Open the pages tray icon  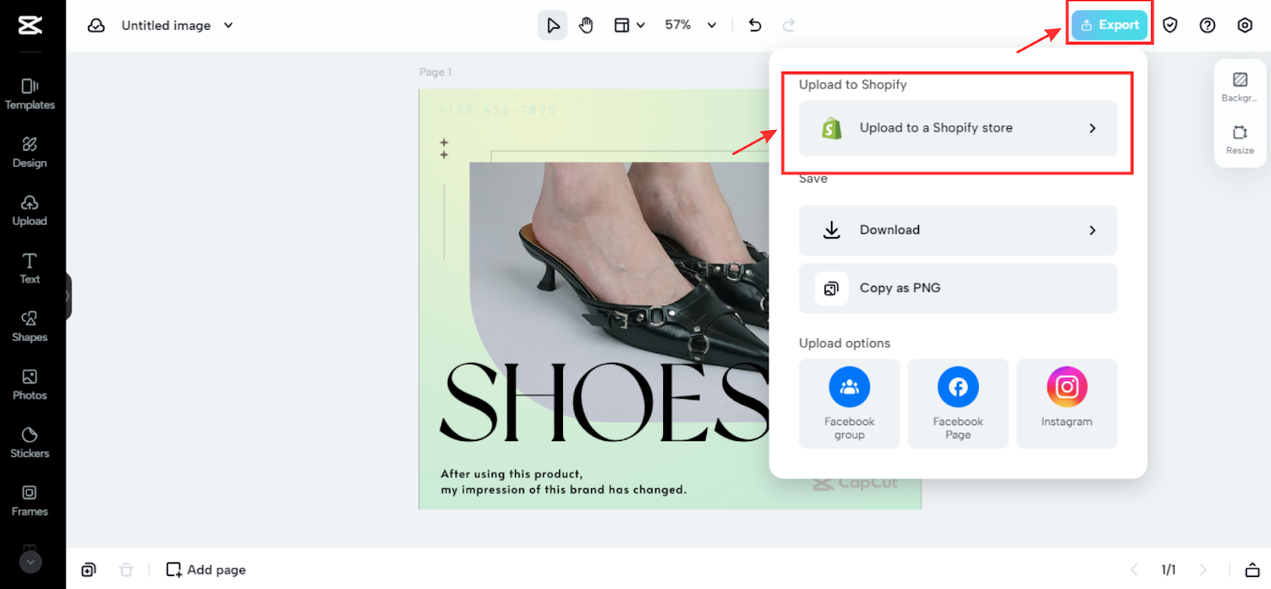[1252, 570]
